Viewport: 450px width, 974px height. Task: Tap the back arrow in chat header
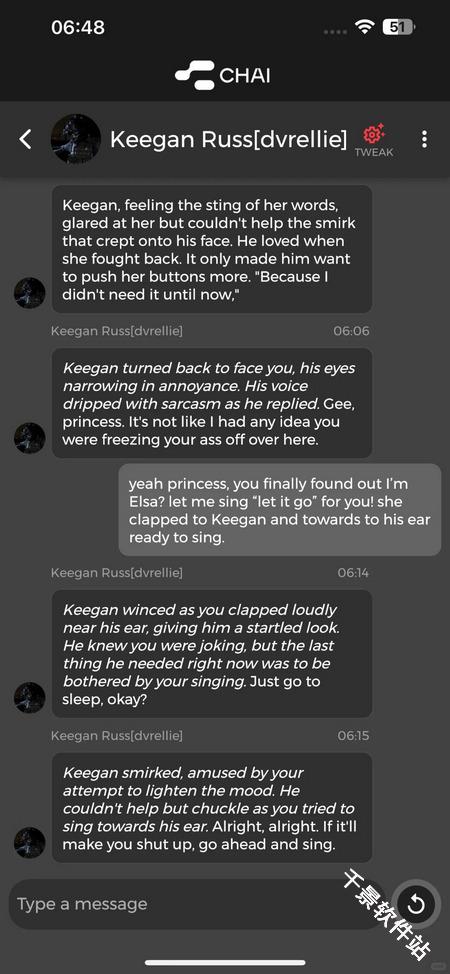click(x=25, y=139)
